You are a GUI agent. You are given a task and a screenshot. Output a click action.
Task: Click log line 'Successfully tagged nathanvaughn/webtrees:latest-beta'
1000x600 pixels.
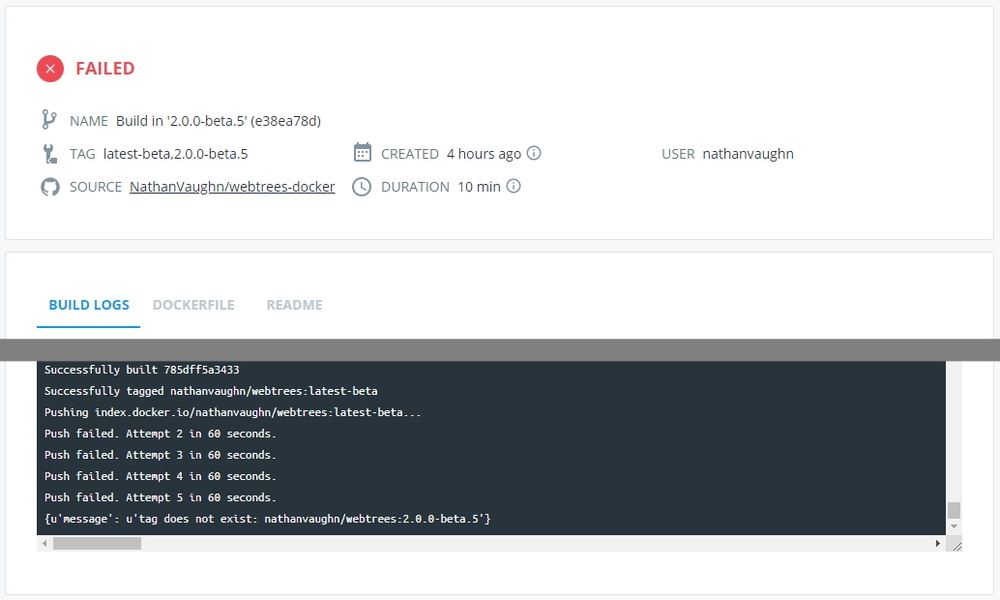tap(211, 391)
